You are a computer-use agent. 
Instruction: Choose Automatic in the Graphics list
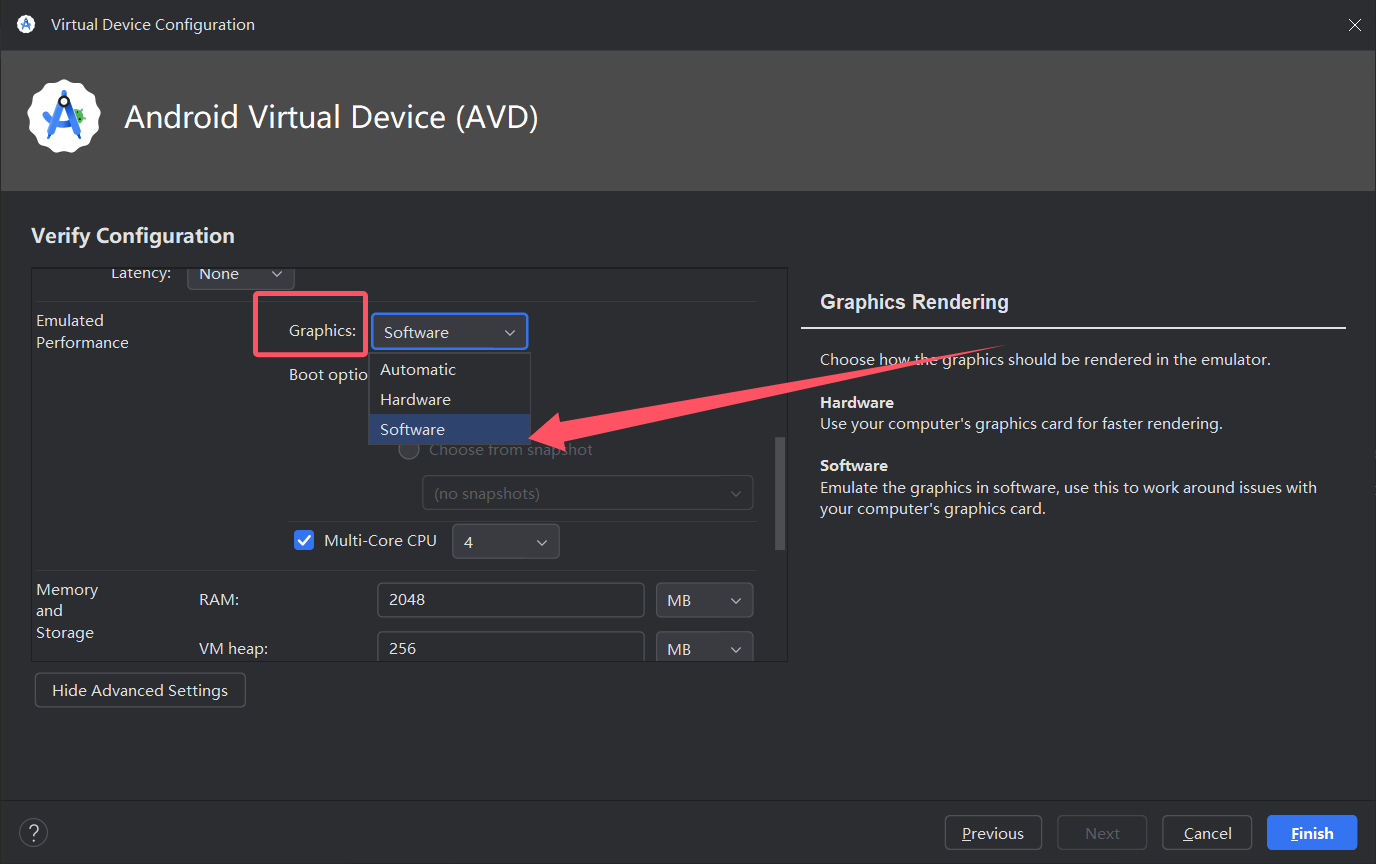pos(450,369)
